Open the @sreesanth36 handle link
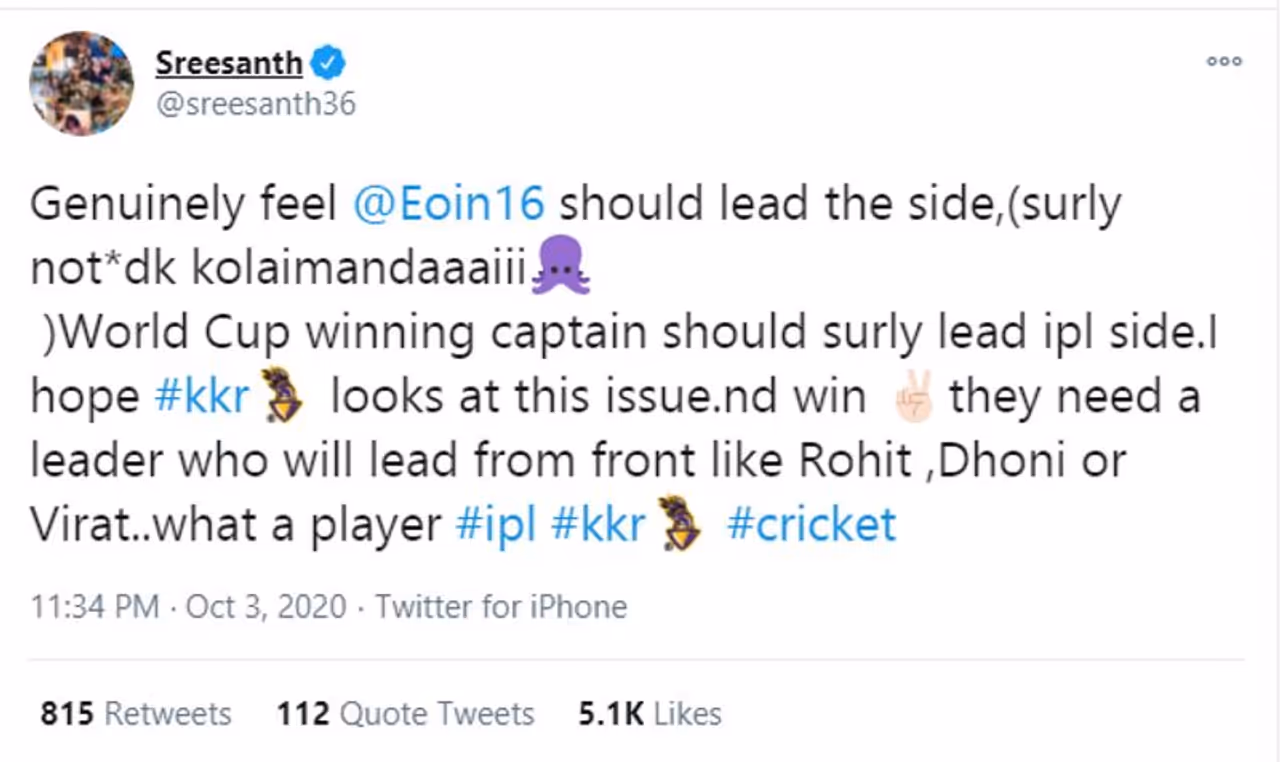Screen dimensions: 1280x762 [255, 104]
